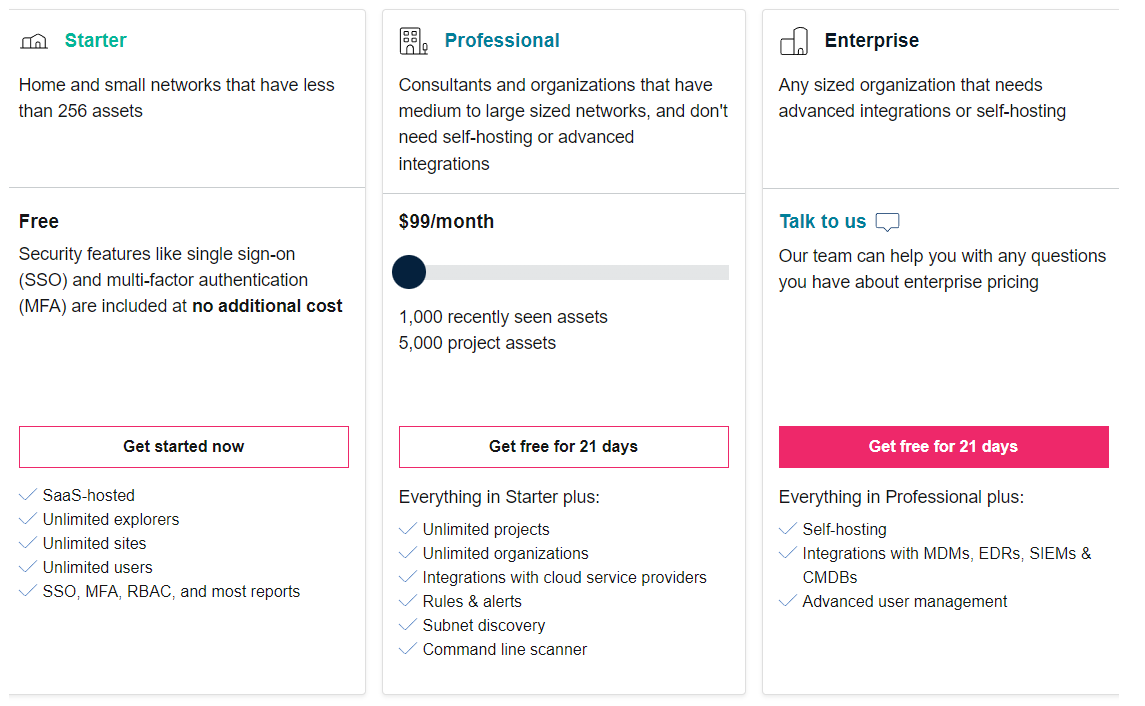Viewport: 1145px width, 706px height.
Task: Click the Professional plan building icon
Action: (x=413, y=41)
